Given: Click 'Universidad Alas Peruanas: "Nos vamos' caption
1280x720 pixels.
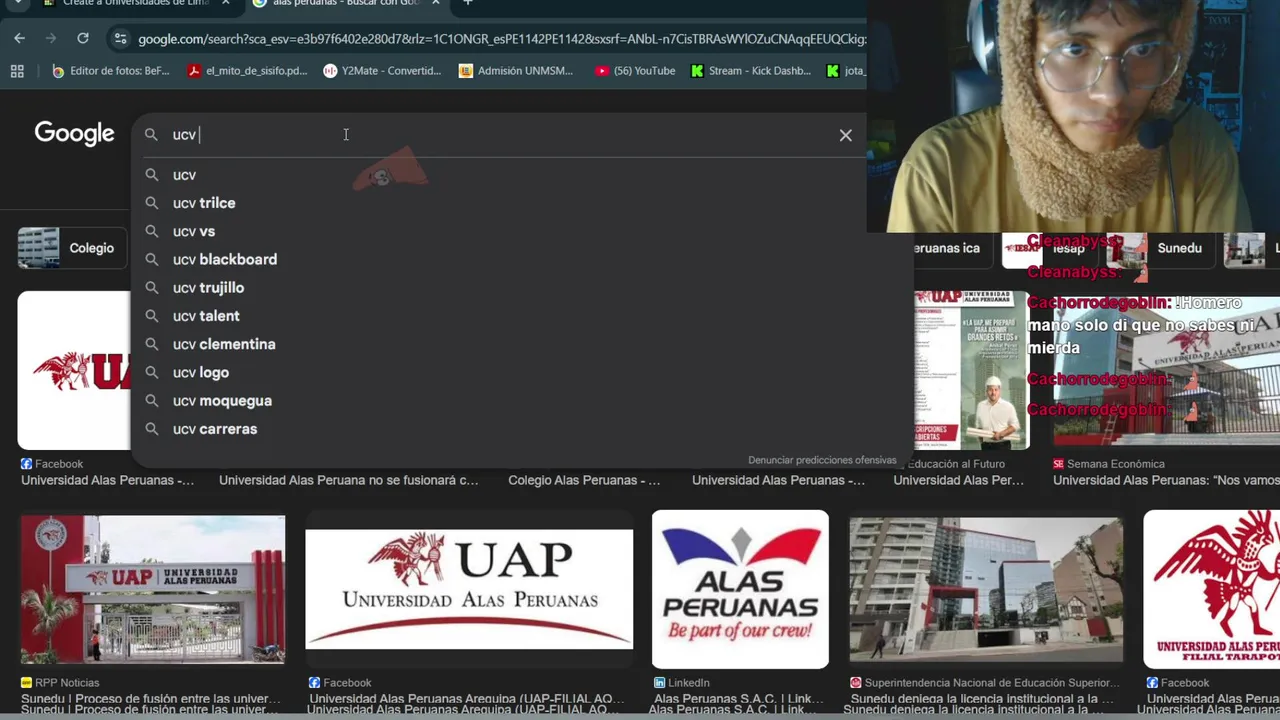Looking at the screenshot, I should (1166, 480).
